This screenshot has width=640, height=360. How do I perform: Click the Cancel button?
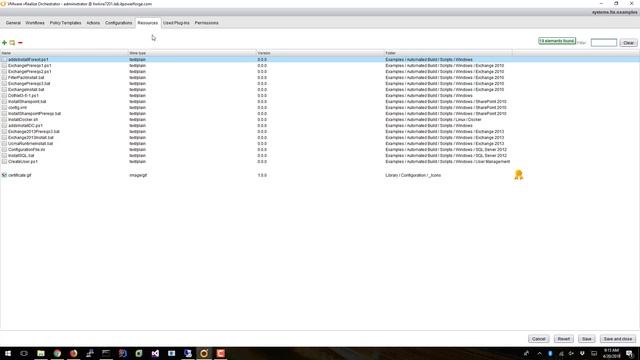tap(538, 339)
